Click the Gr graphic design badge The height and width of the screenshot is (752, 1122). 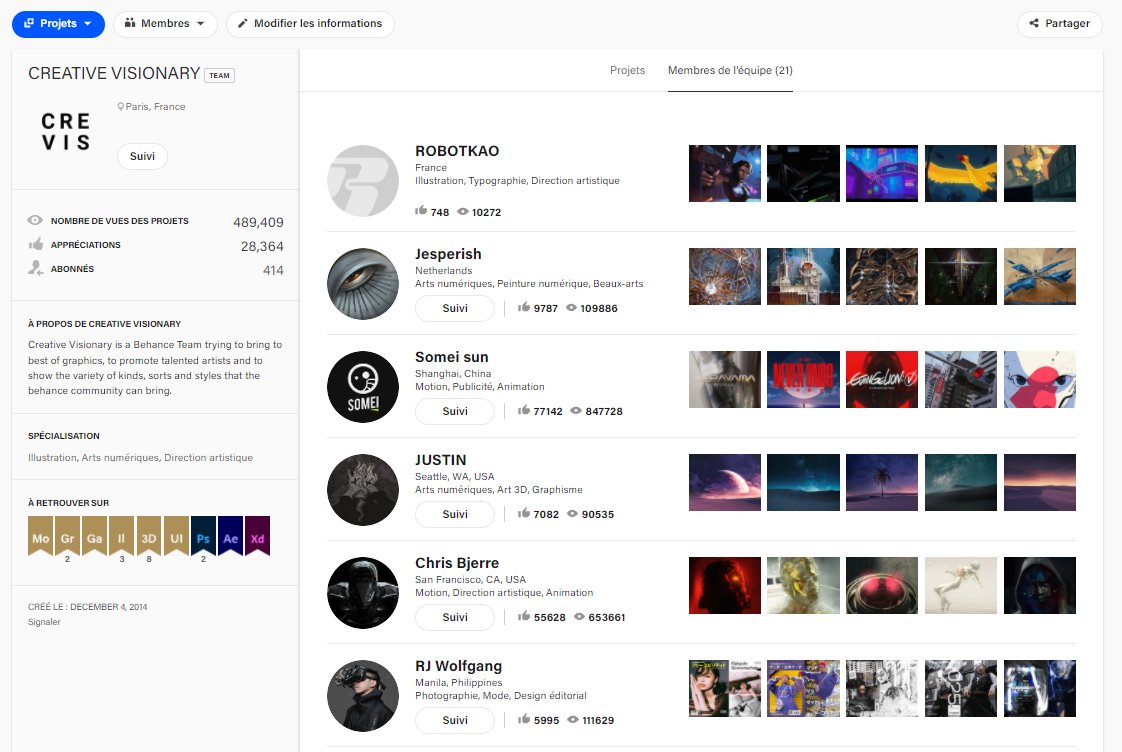(x=67, y=536)
